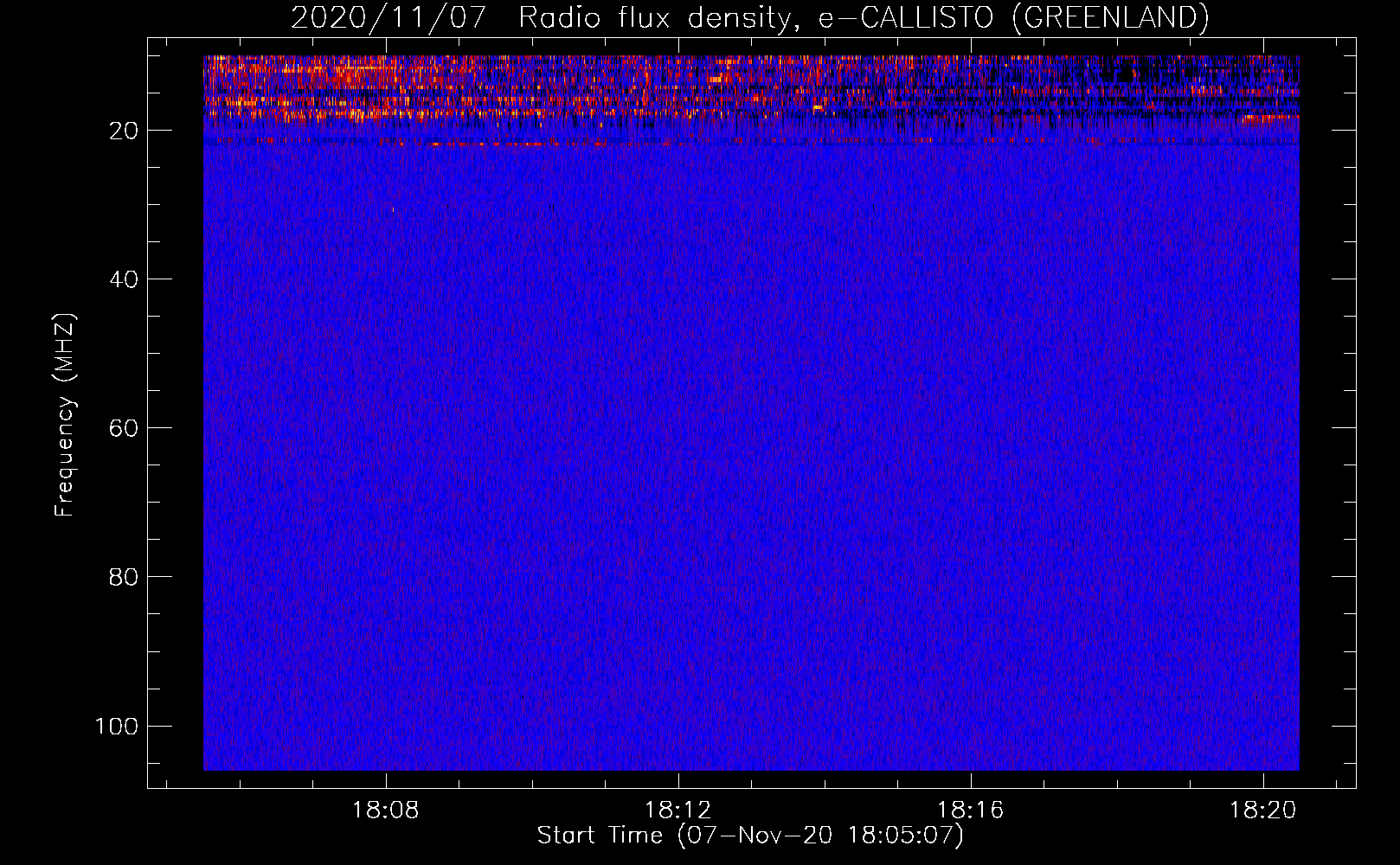Select the 18:20 time tick label
This screenshot has height=865, width=1400.
[1263, 811]
